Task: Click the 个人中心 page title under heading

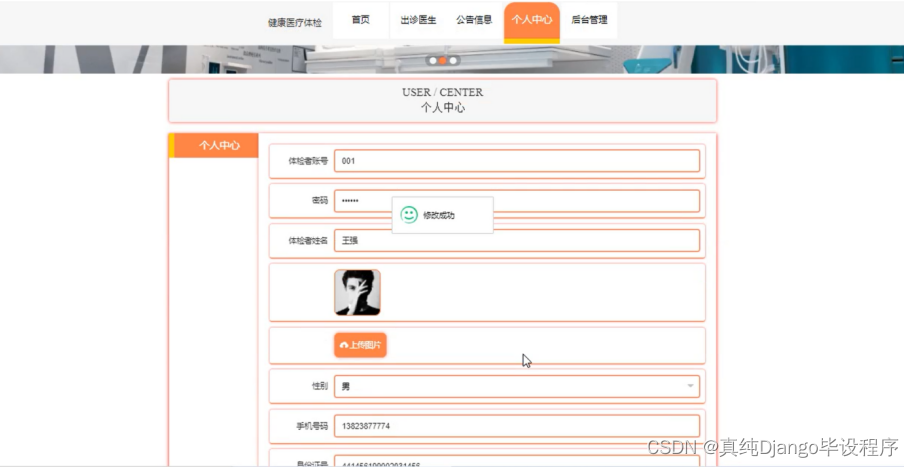Action: coord(442,107)
